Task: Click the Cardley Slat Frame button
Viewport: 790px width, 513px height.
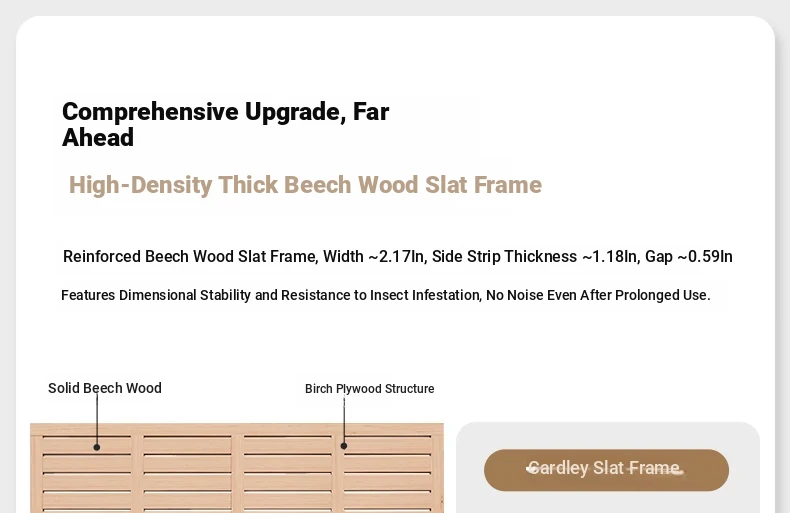Action: point(606,469)
